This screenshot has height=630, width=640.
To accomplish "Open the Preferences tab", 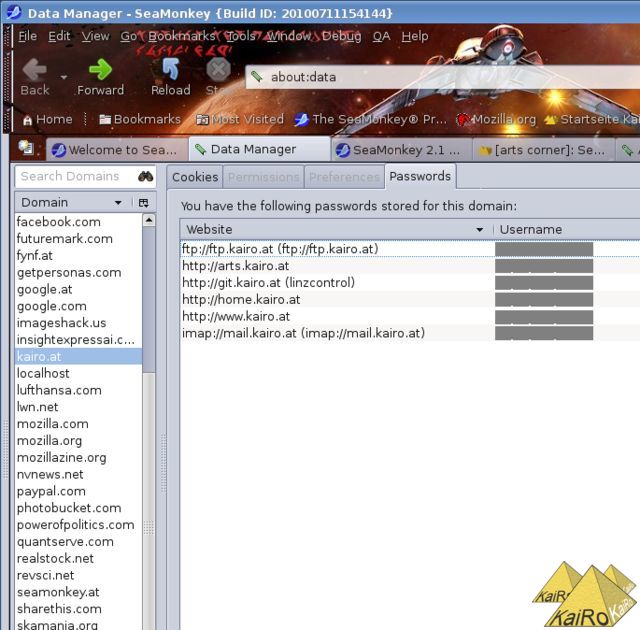I will point(344,177).
